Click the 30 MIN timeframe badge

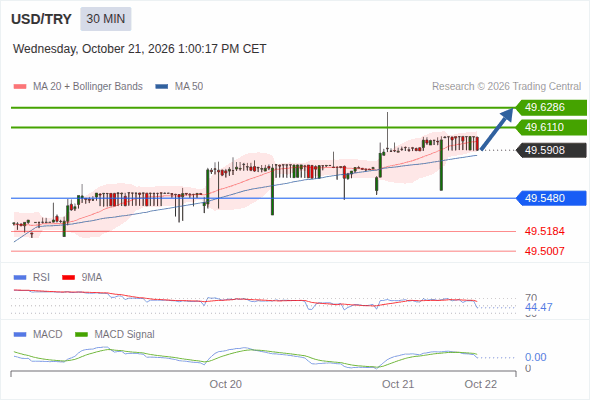(x=106, y=19)
